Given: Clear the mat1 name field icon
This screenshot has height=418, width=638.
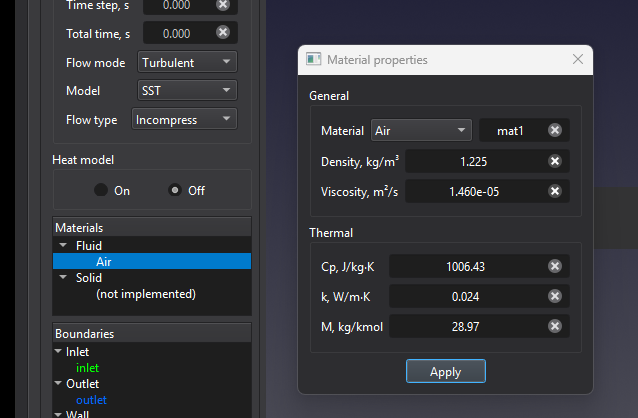Looking at the screenshot, I should click(x=554, y=131).
